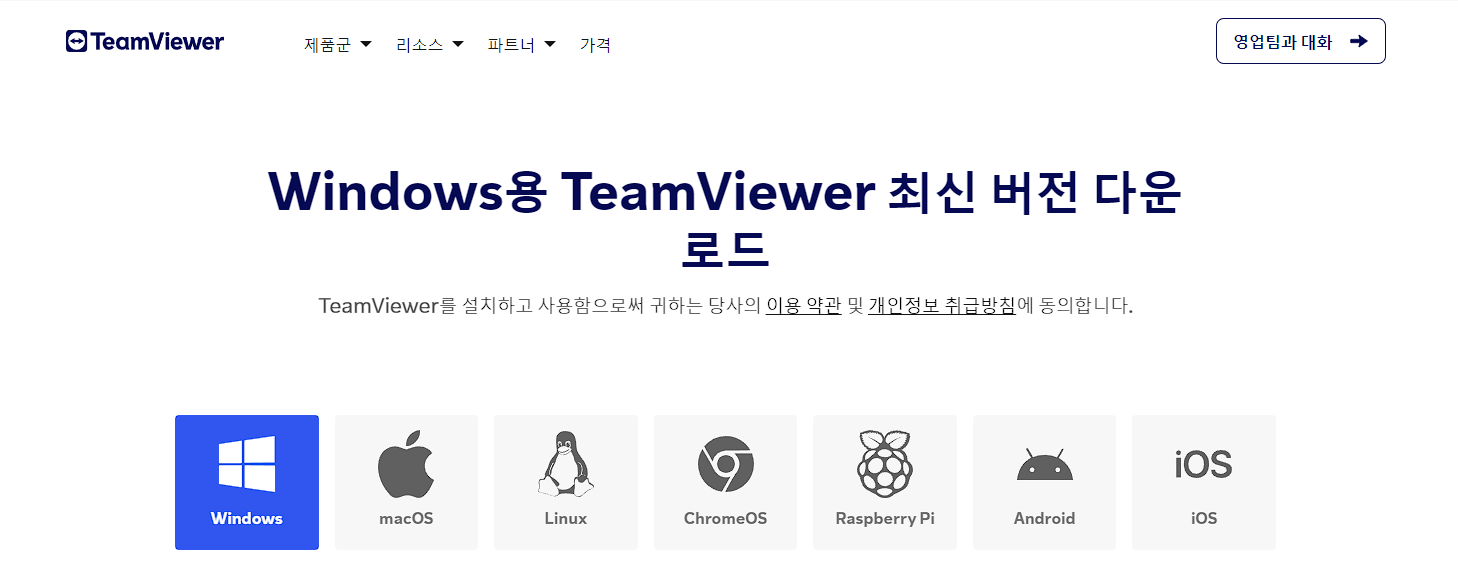
Task: Switch to the macOS download tab
Action: [405, 482]
